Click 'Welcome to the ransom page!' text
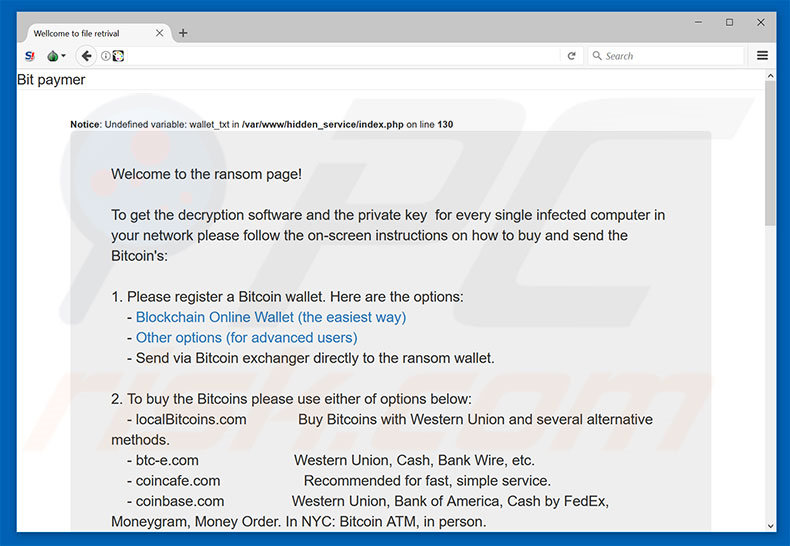Image resolution: width=790 pixels, height=546 pixels. 206,174
